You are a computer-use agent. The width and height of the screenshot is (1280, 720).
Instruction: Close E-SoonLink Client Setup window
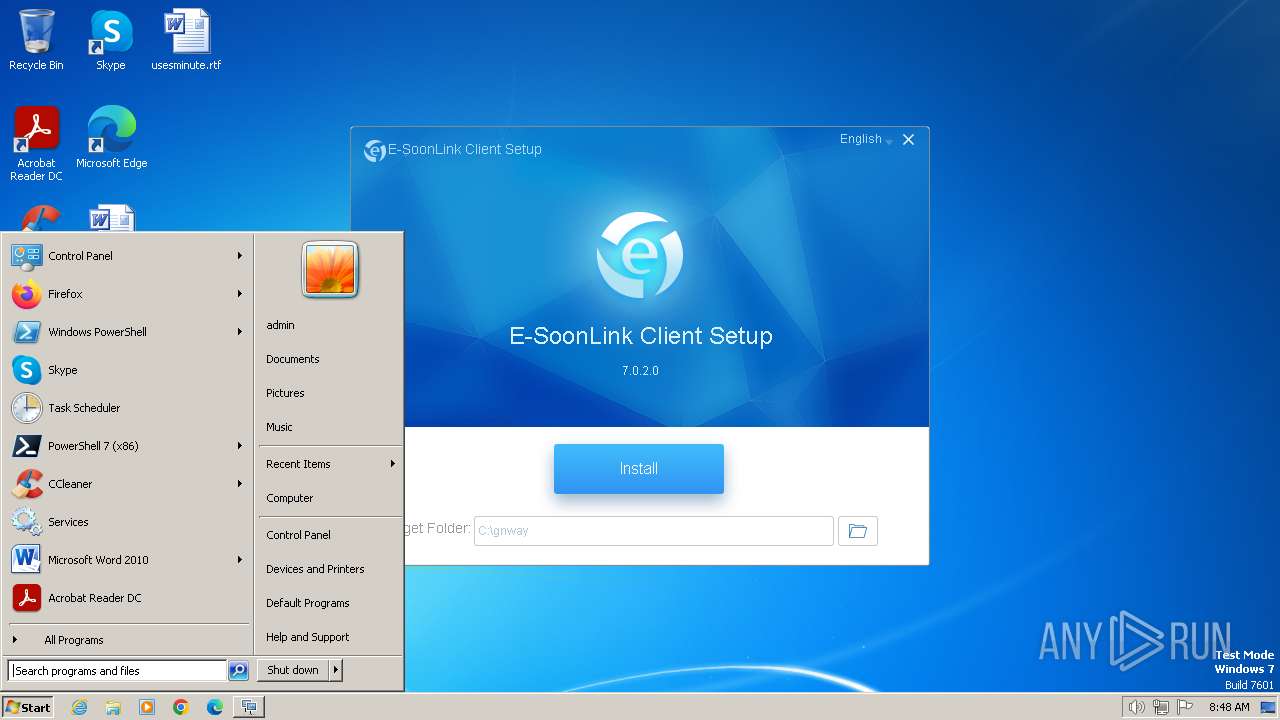pos(908,140)
